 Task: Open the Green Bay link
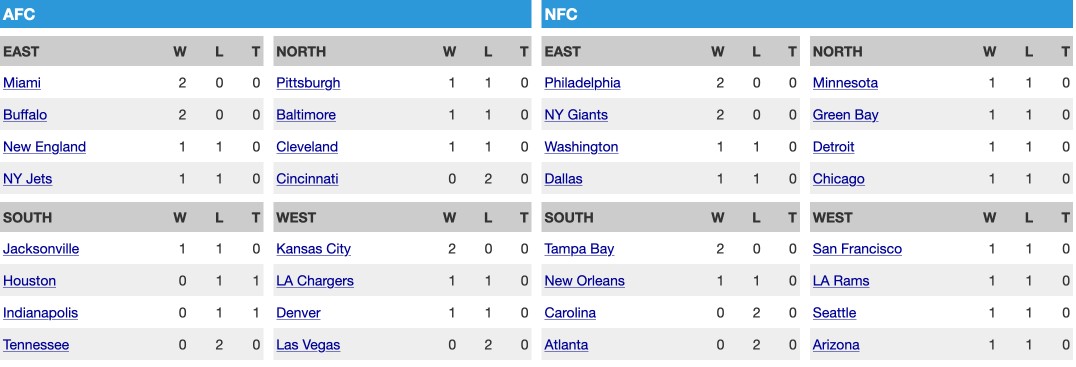(x=845, y=115)
